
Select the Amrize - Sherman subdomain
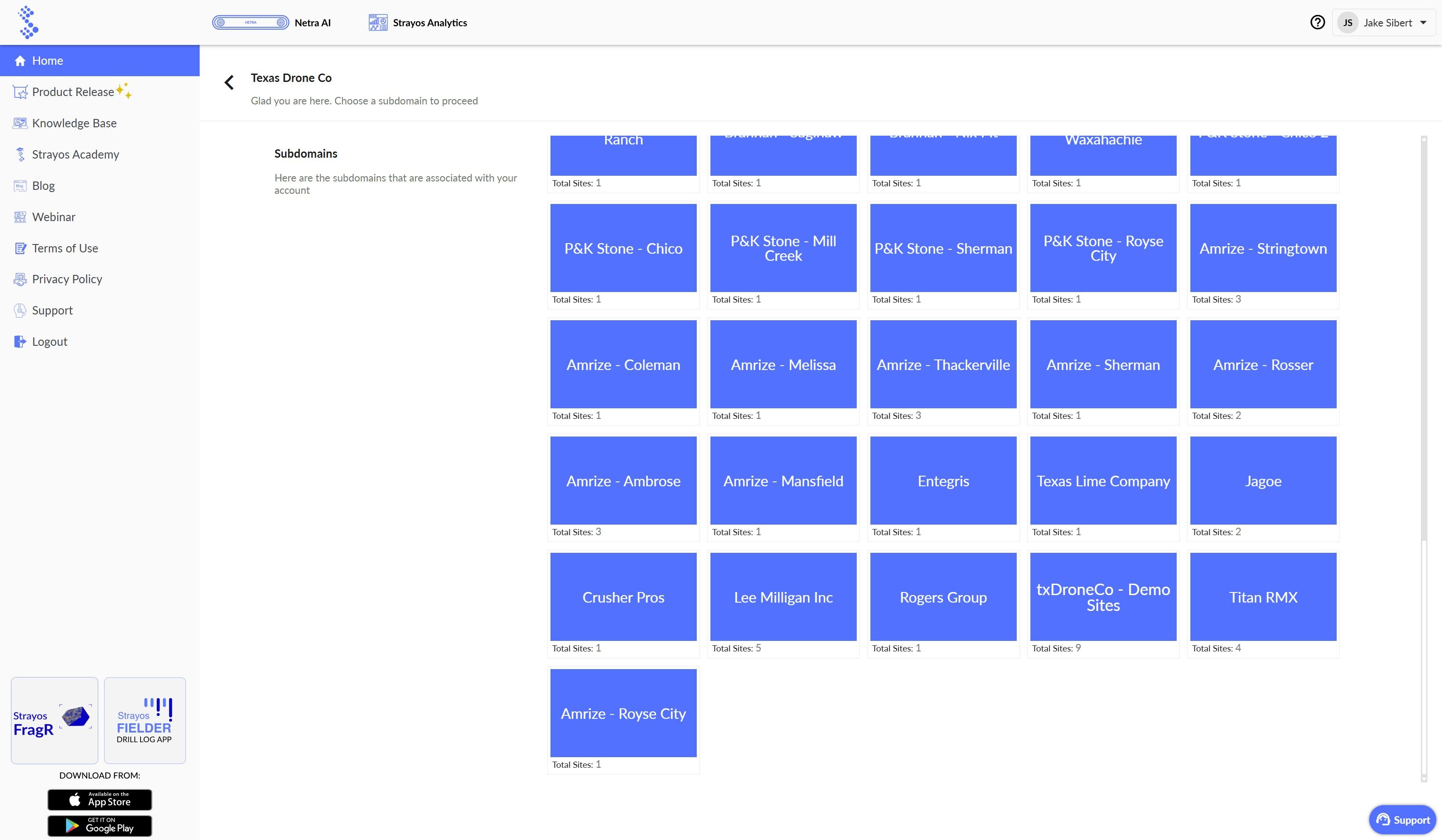(1103, 364)
